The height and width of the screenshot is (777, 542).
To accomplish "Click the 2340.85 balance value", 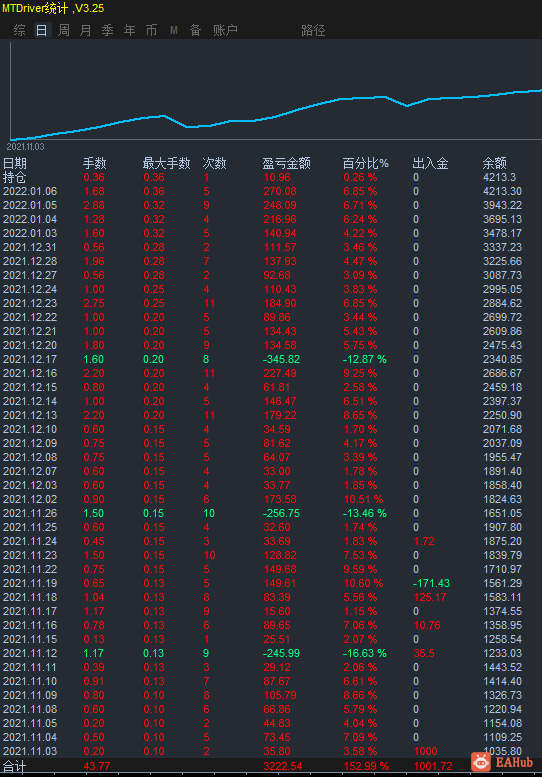I will pyautogui.click(x=502, y=359).
